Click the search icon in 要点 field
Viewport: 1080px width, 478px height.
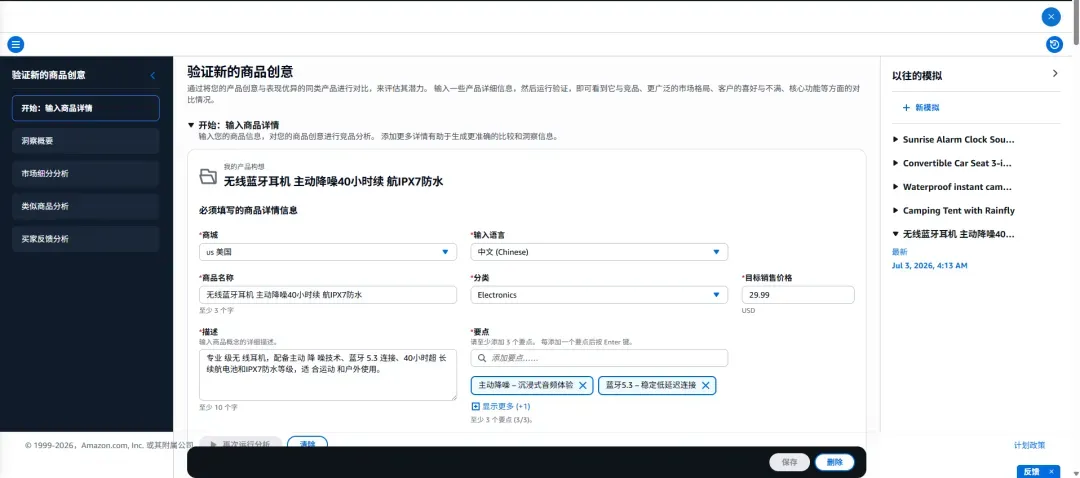click(481, 358)
